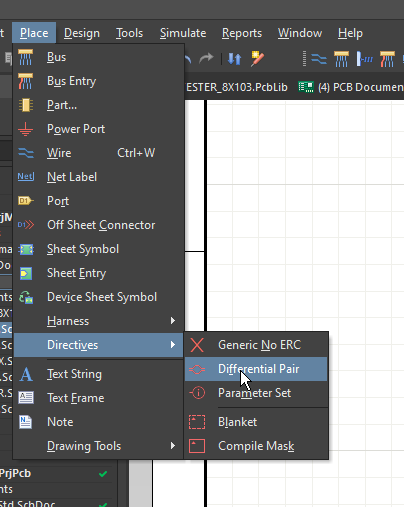Image resolution: width=404 pixels, height=507 pixels.
Task: Open the Tools menu
Action: 129,33
